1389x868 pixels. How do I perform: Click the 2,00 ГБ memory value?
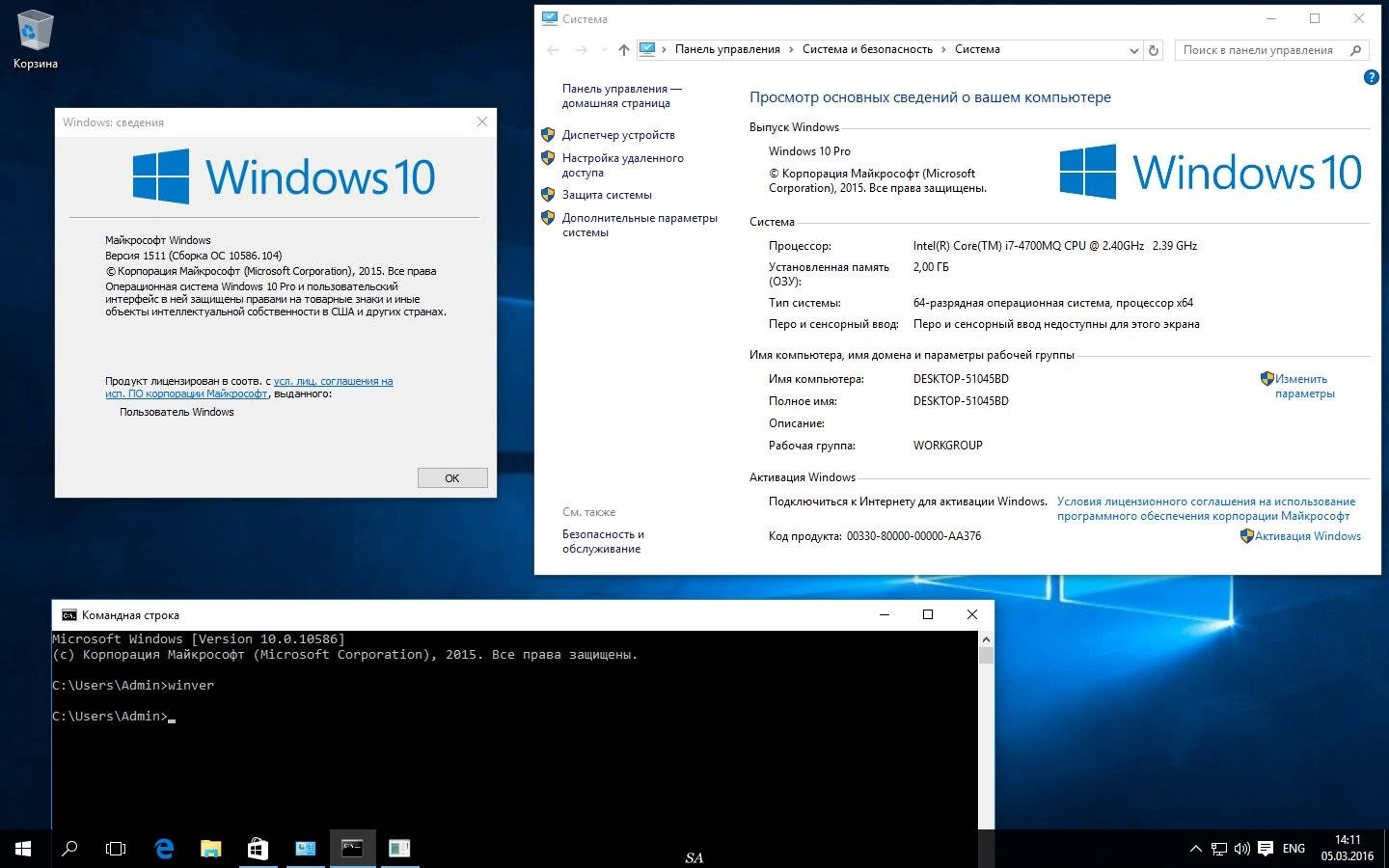(931, 267)
